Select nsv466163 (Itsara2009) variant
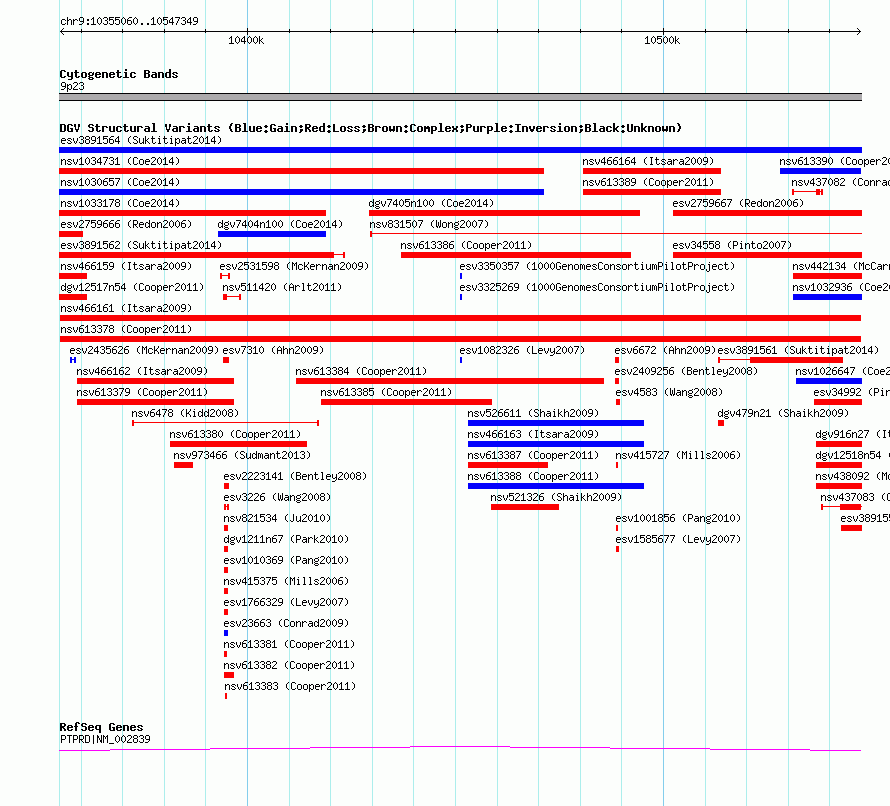 click(533, 434)
